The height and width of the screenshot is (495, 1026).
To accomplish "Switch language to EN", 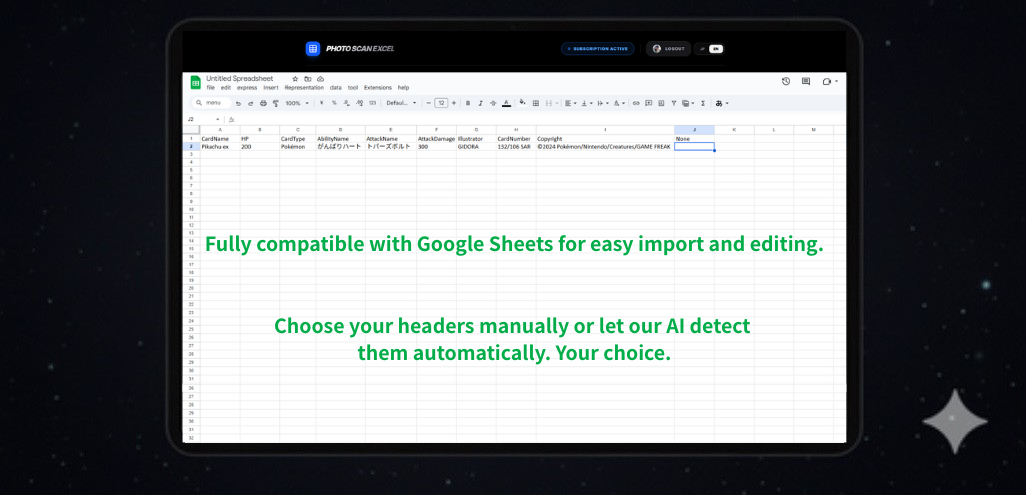I will (716, 48).
